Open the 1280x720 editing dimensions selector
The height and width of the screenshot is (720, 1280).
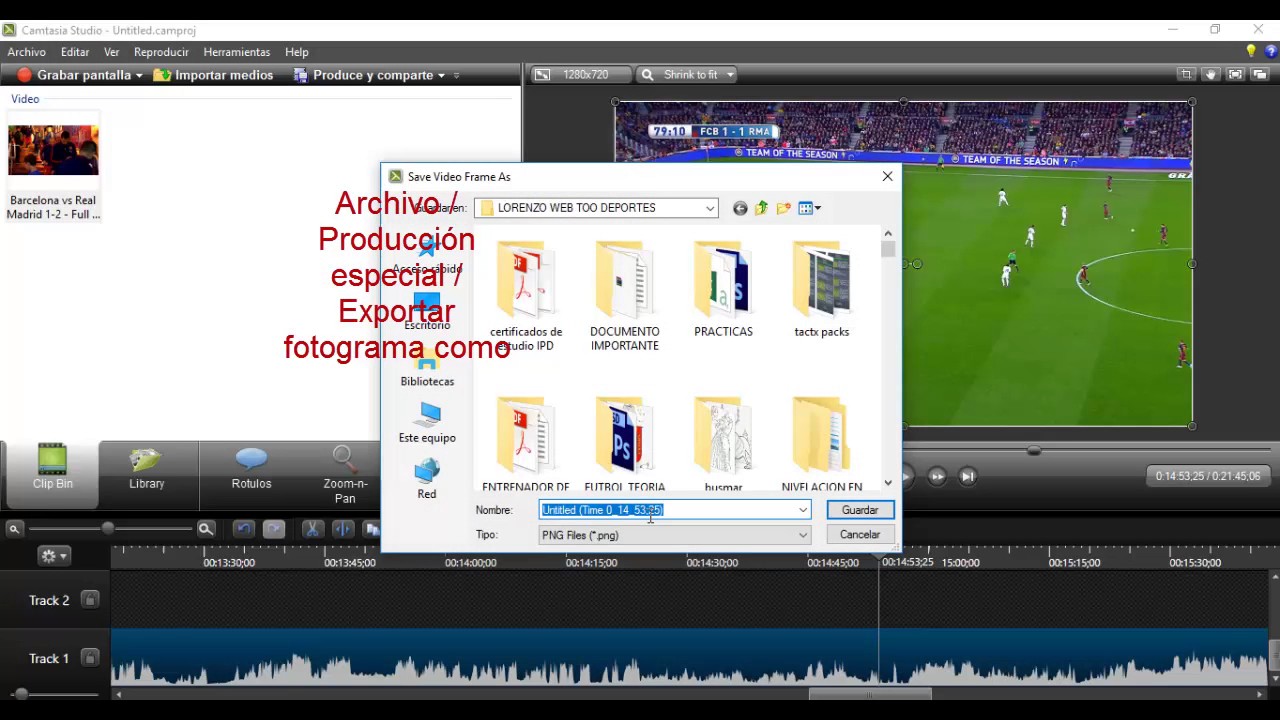coord(582,75)
